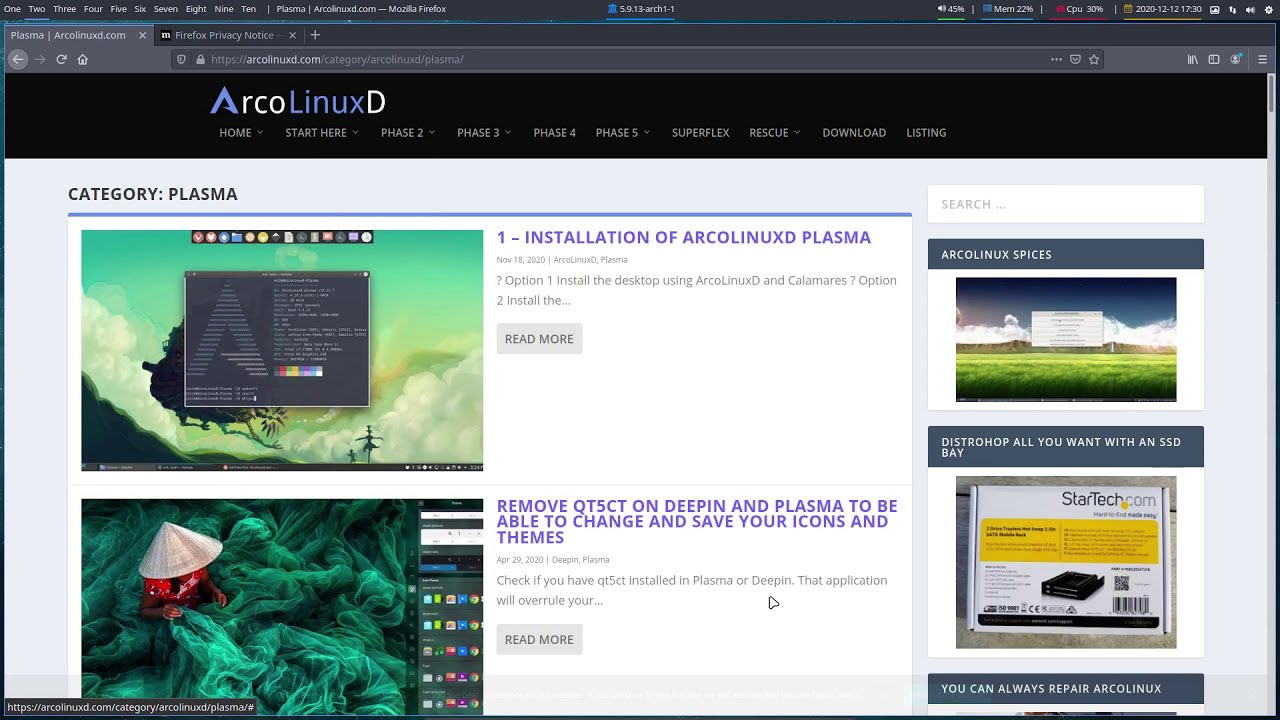Click the Mem 22% indicator
The image size is (1280, 720).
point(1008,9)
